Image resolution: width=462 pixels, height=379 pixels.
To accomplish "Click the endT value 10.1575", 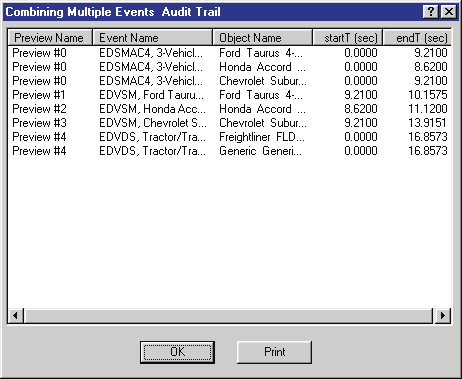I will tap(428, 95).
